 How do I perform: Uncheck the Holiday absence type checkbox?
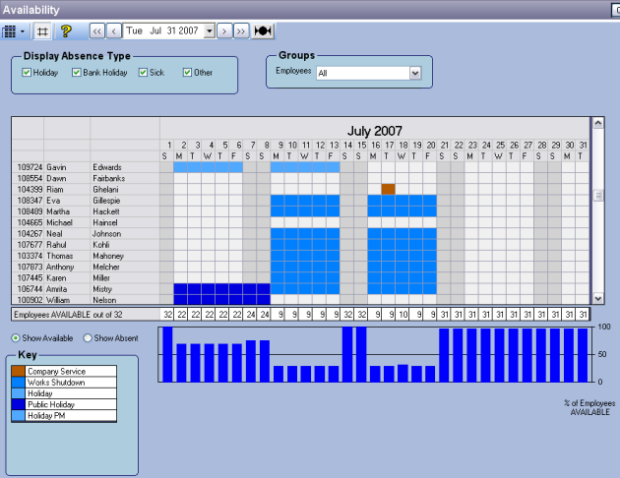[27, 73]
